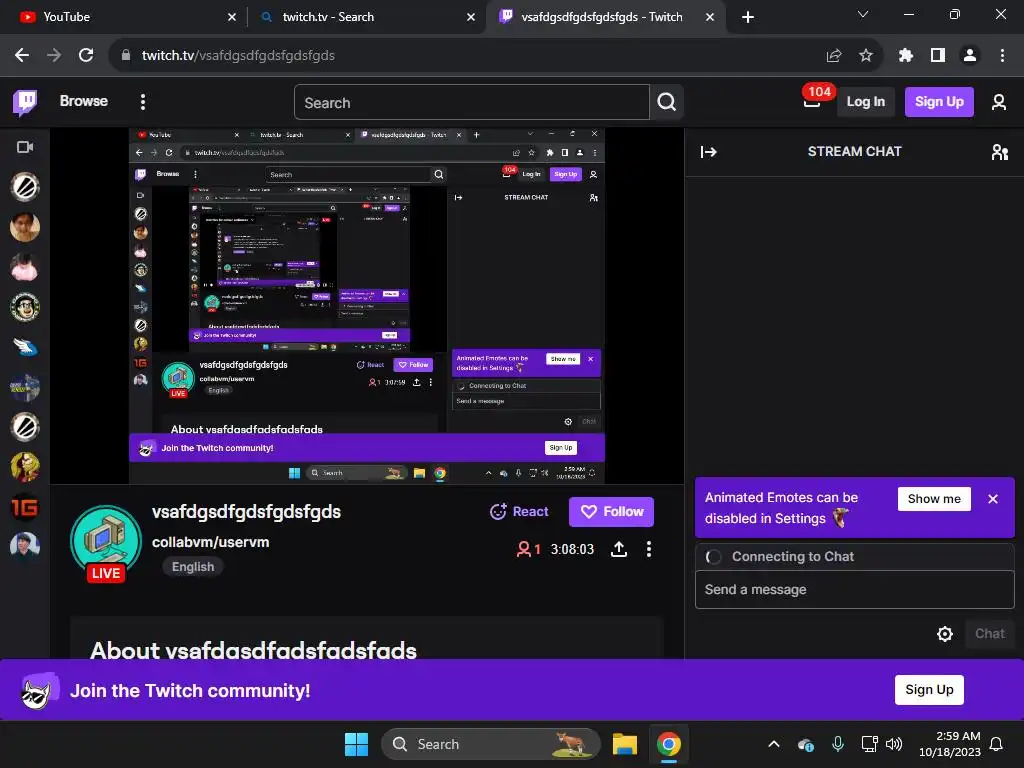Go back in the browser
Viewport: 1024px width, 768px height.
22,56
